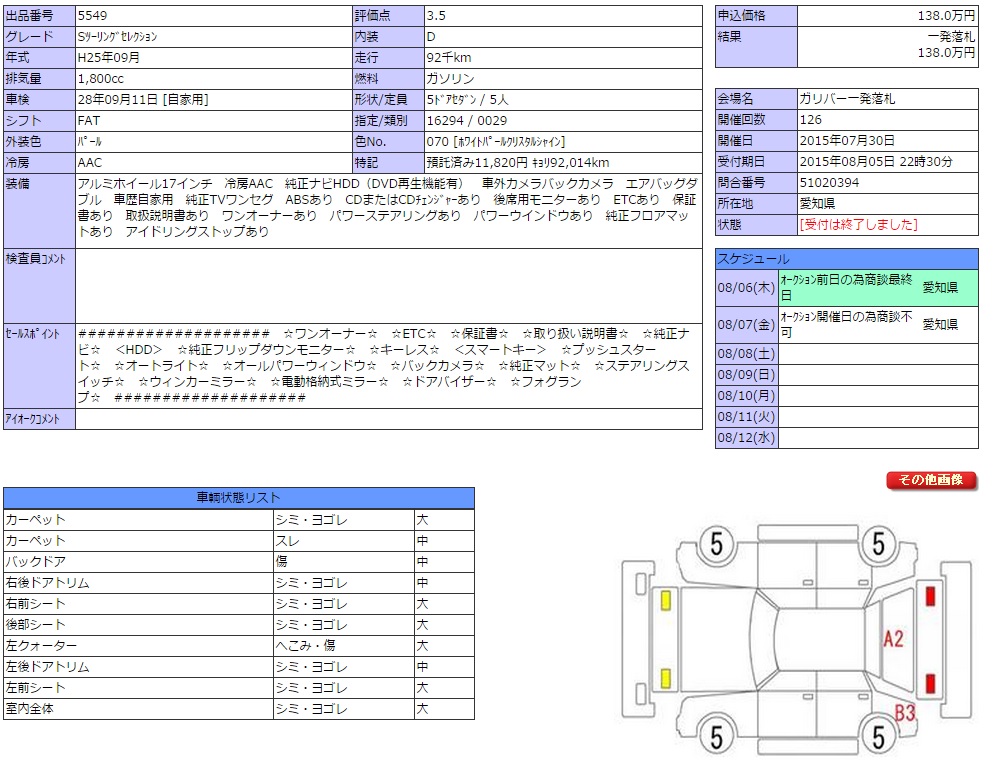The image size is (1002, 776).
Task: Click the 車輌状態リスト table header
Action: (238, 498)
